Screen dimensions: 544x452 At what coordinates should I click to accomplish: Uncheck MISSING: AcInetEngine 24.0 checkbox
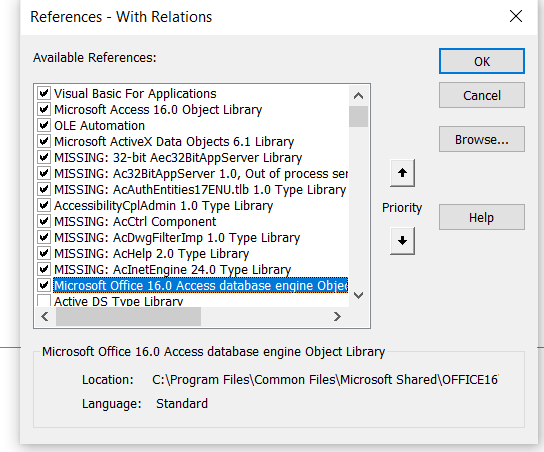click(x=44, y=269)
